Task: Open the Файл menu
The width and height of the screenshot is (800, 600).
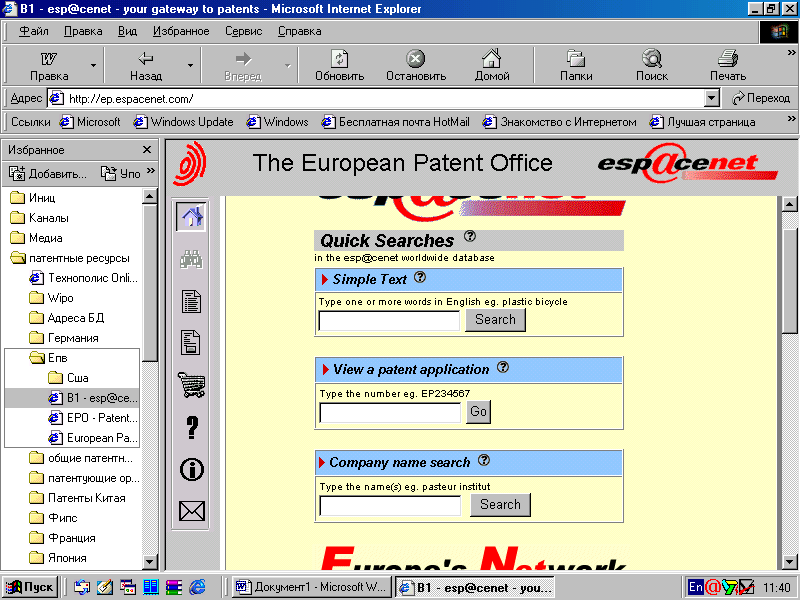Action: coord(34,31)
